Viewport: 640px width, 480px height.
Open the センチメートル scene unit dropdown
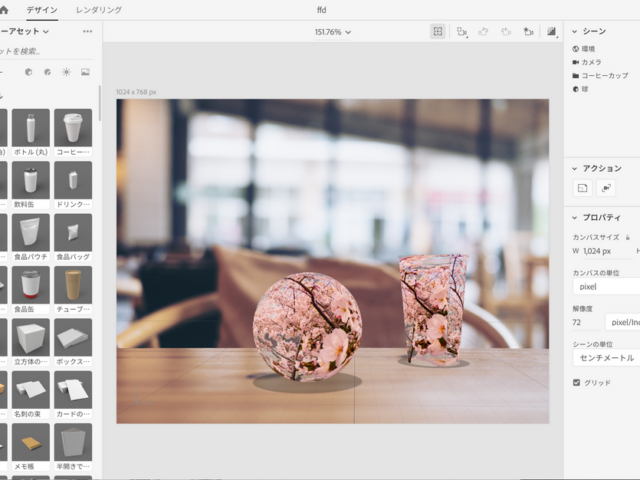(605, 357)
